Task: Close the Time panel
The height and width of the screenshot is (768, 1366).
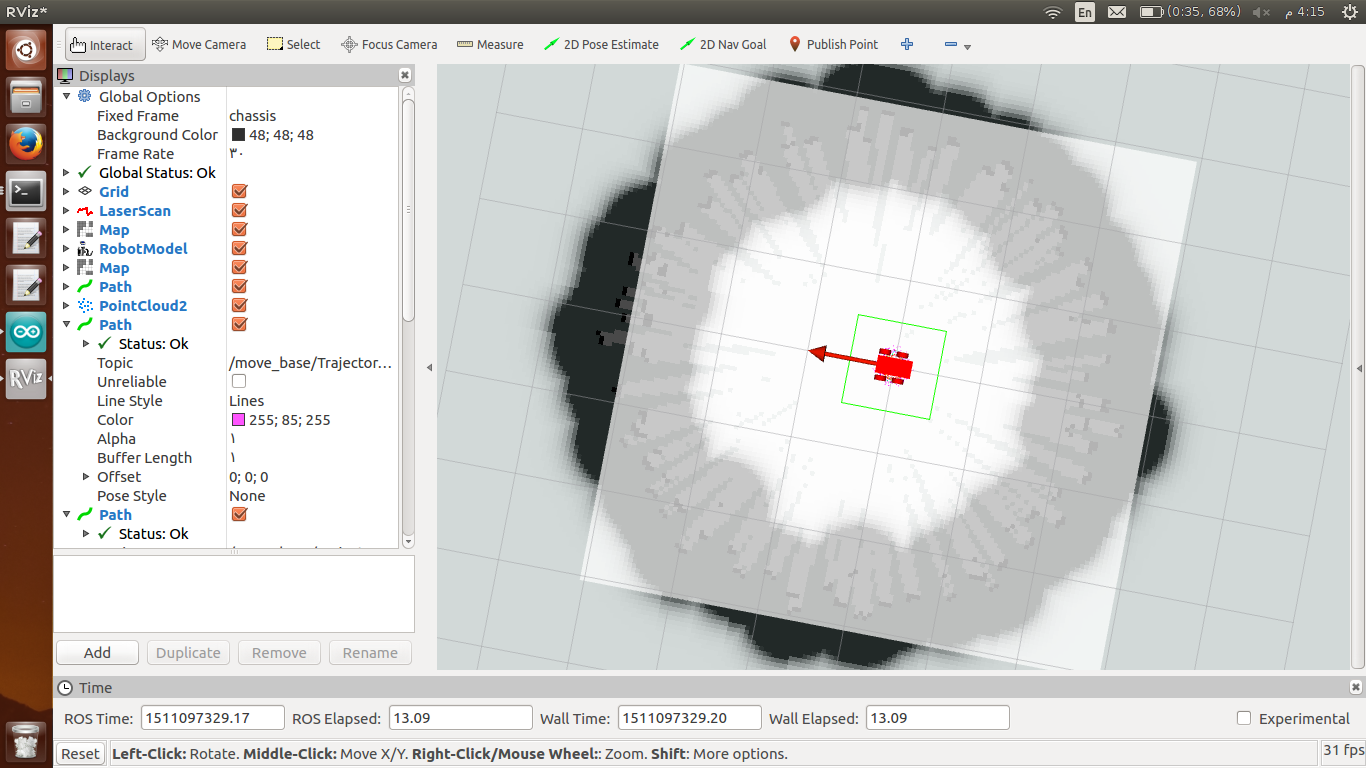Action: tap(1356, 687)
